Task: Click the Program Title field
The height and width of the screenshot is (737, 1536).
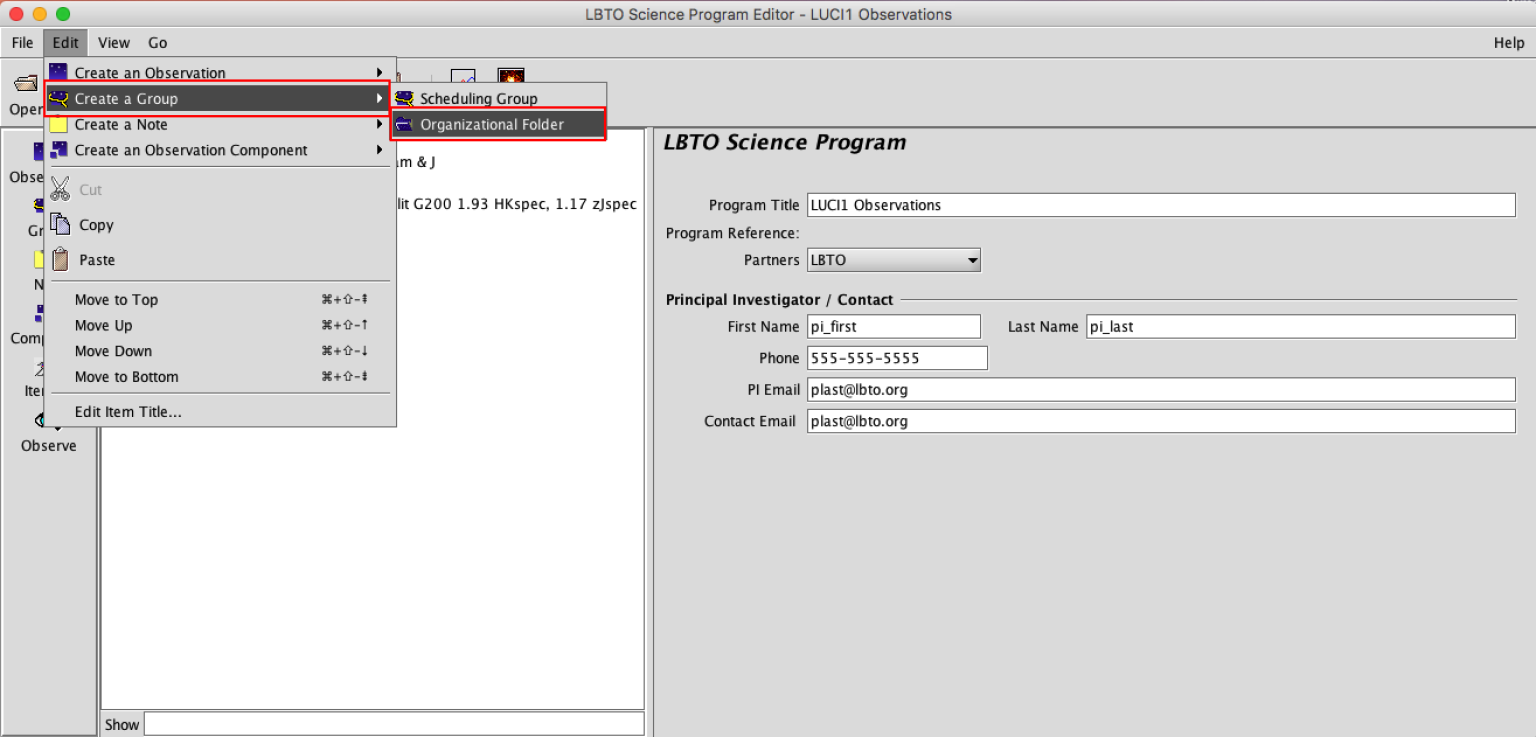Action: [x=1160, y=205]
